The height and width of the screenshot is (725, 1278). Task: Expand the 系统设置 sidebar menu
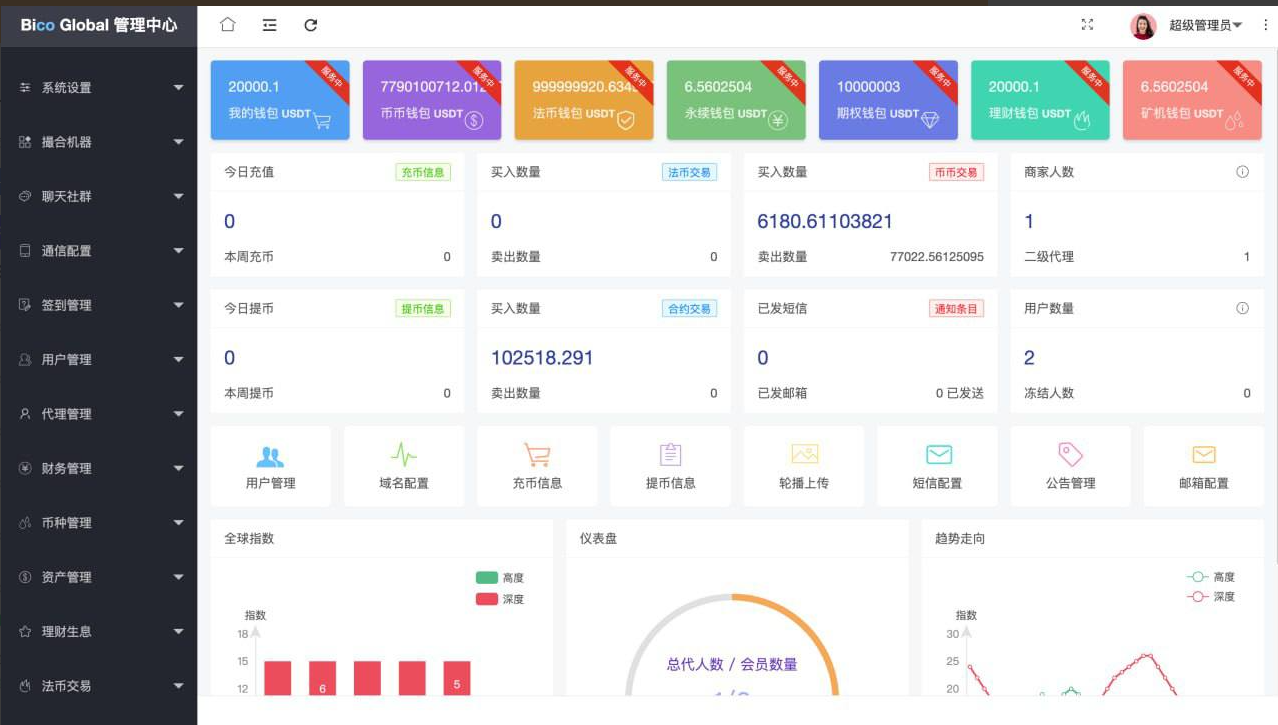point(98,88)
